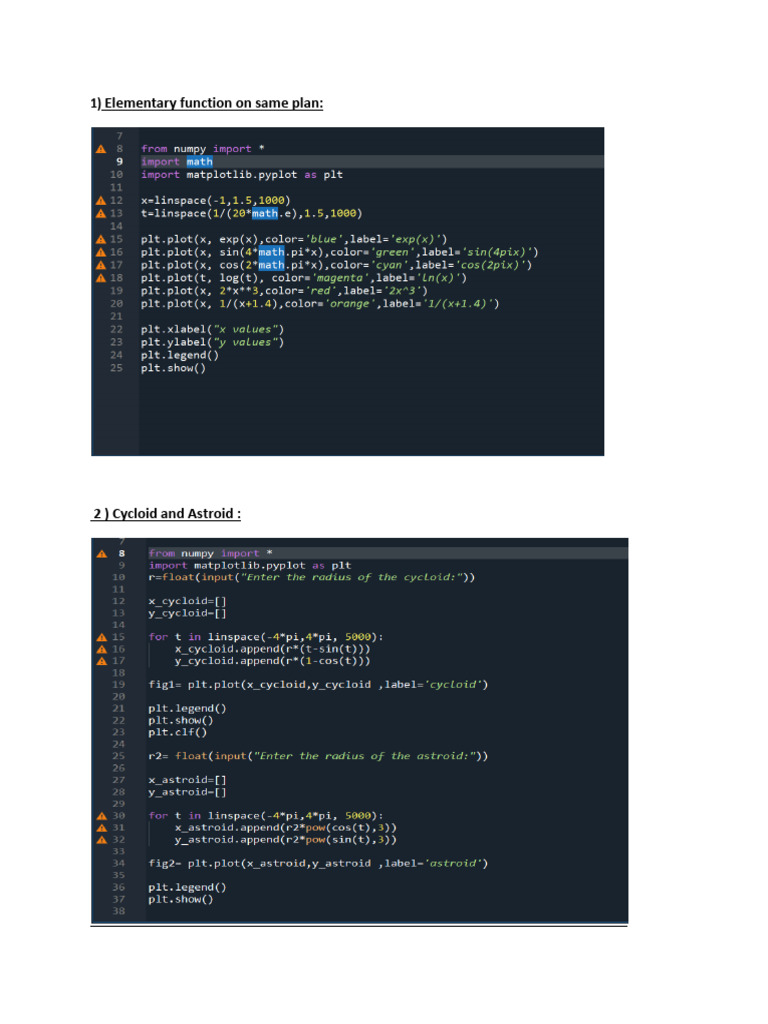Click the fig1= plt.plot cycloid line
768x1024 pixels.
(x=318, y=684)
